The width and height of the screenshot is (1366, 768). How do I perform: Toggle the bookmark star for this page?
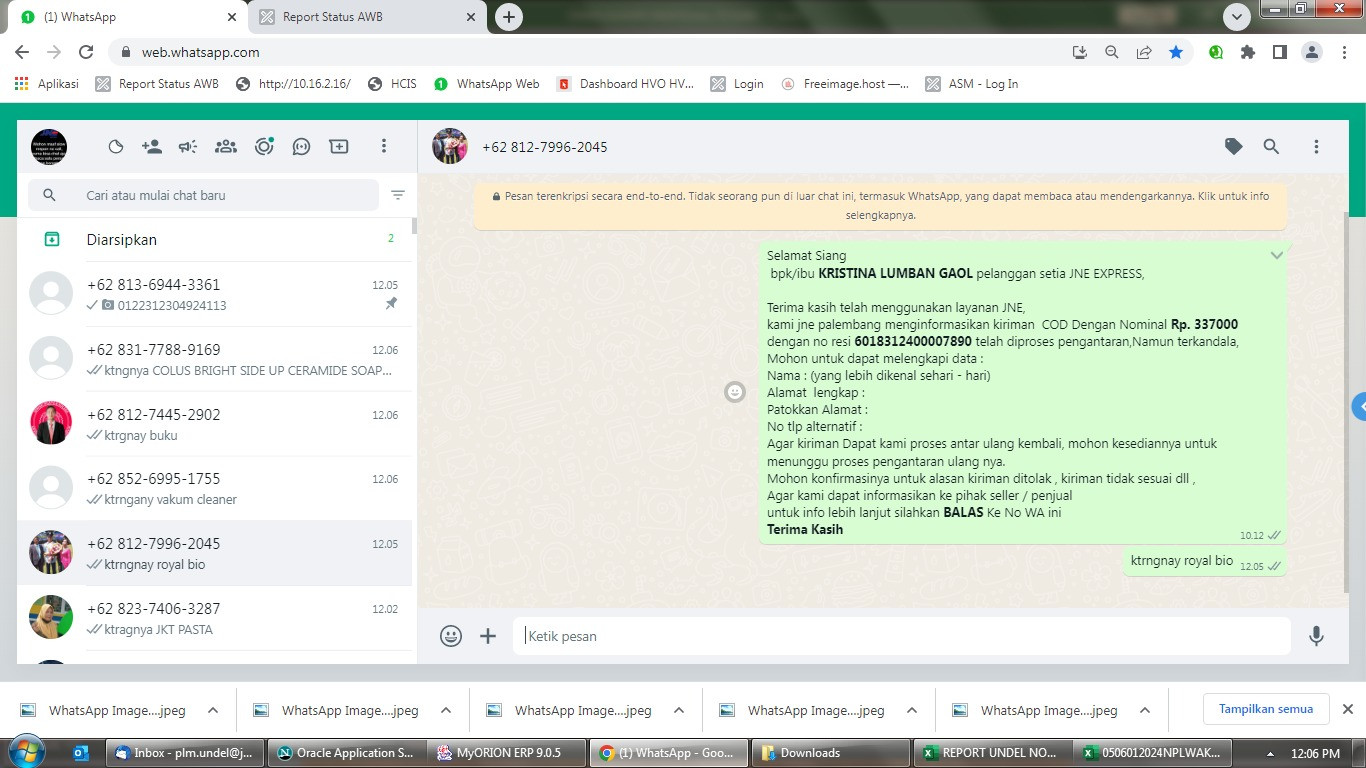click(x=1176, y=52)
